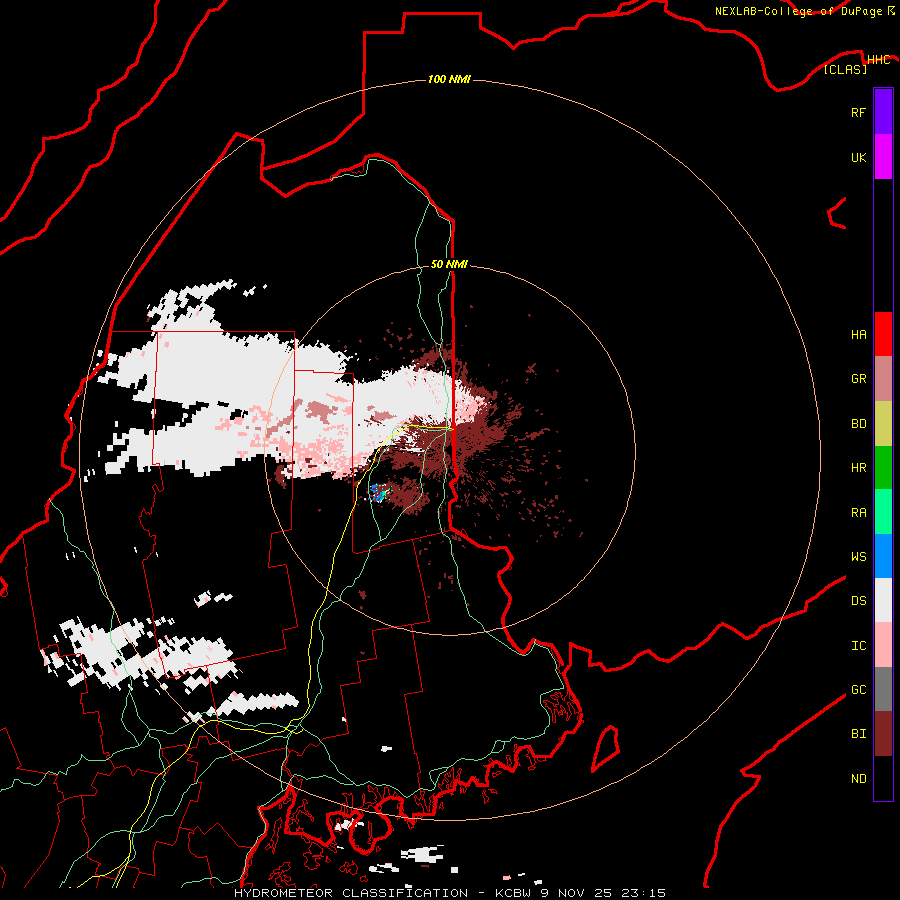
Task: Click the HYDROMETEOR CLASSIFICATION title text
Action: point(351,893)
